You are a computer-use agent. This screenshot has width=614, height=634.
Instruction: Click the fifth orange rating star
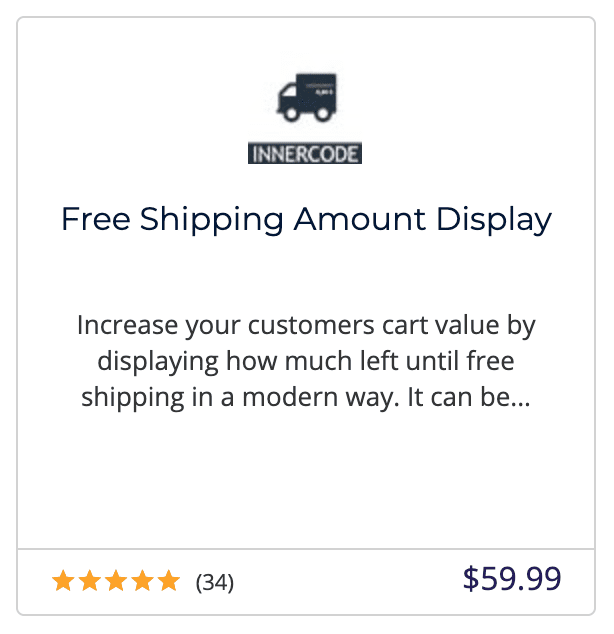[x=168, y=581]
